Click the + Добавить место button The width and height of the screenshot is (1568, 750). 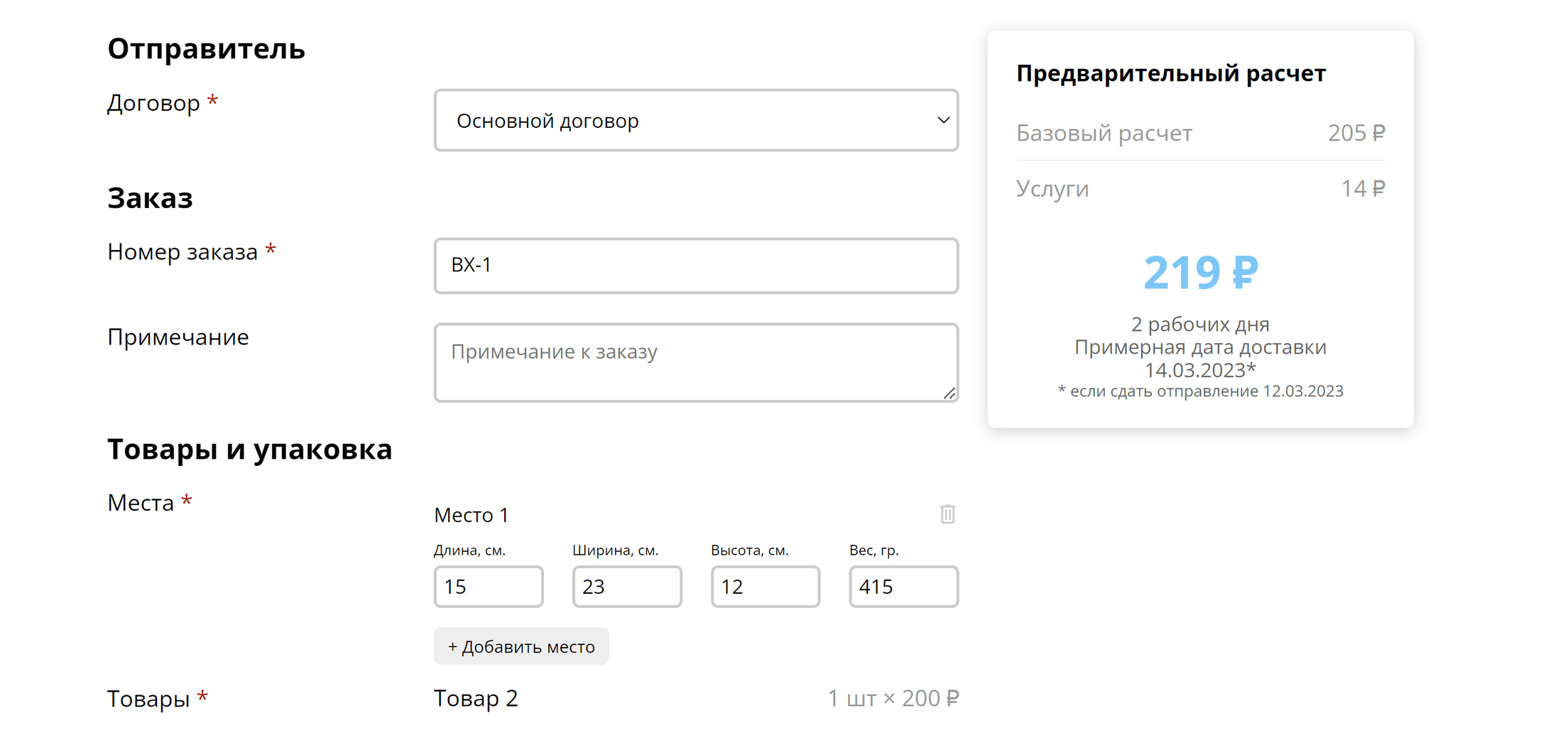pos(521,646)
